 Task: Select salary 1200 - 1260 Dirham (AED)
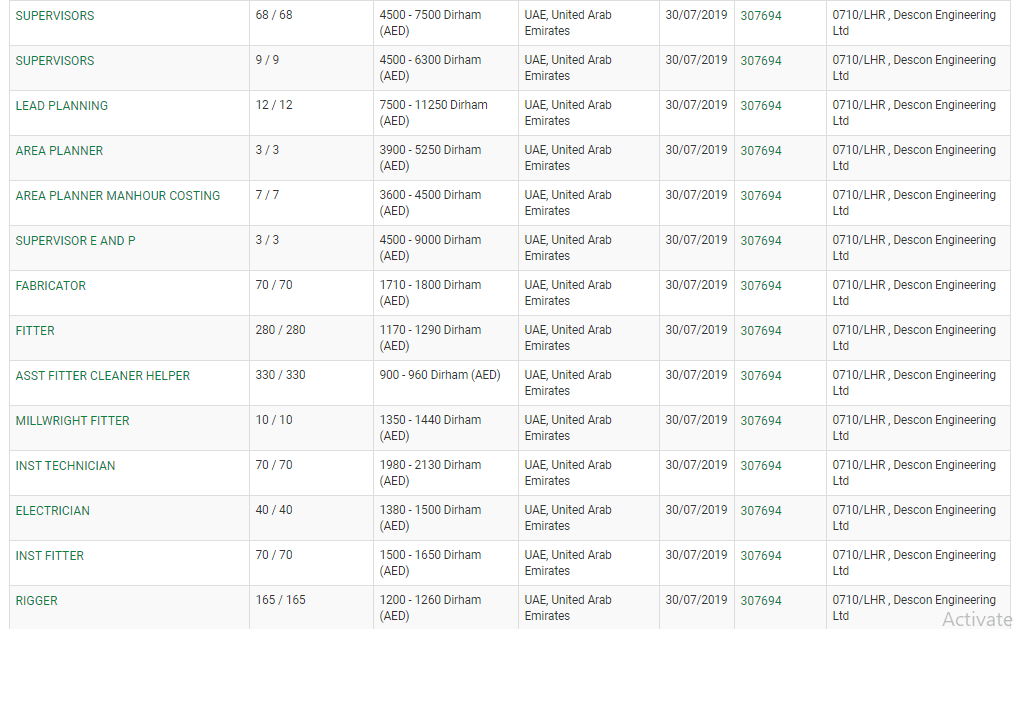pos(430,608)
